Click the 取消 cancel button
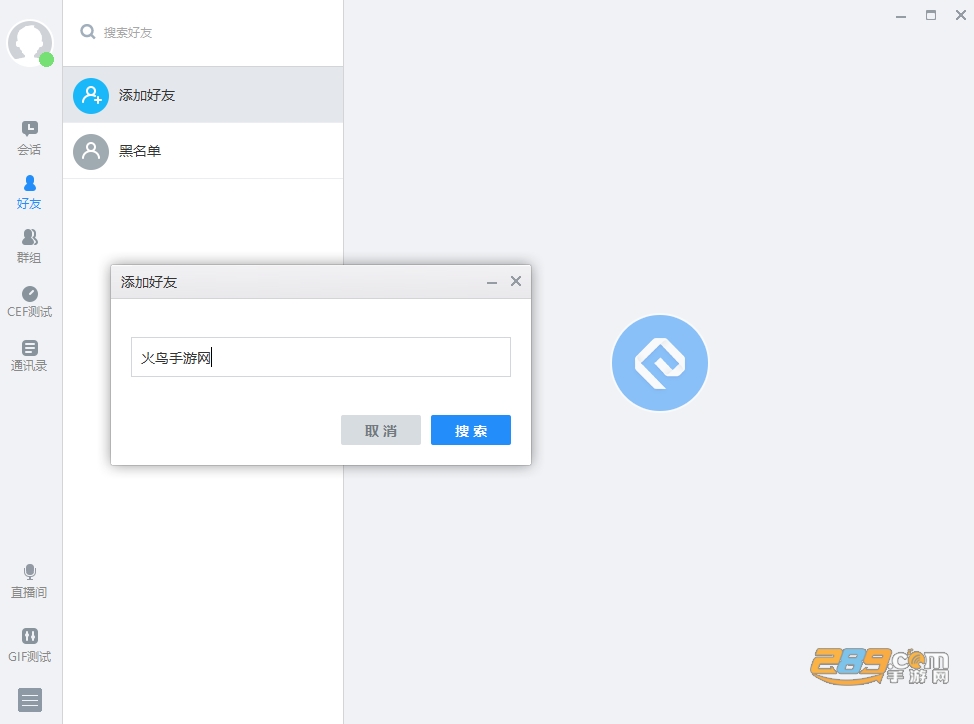The image size is (974, 724). [381, 430]
